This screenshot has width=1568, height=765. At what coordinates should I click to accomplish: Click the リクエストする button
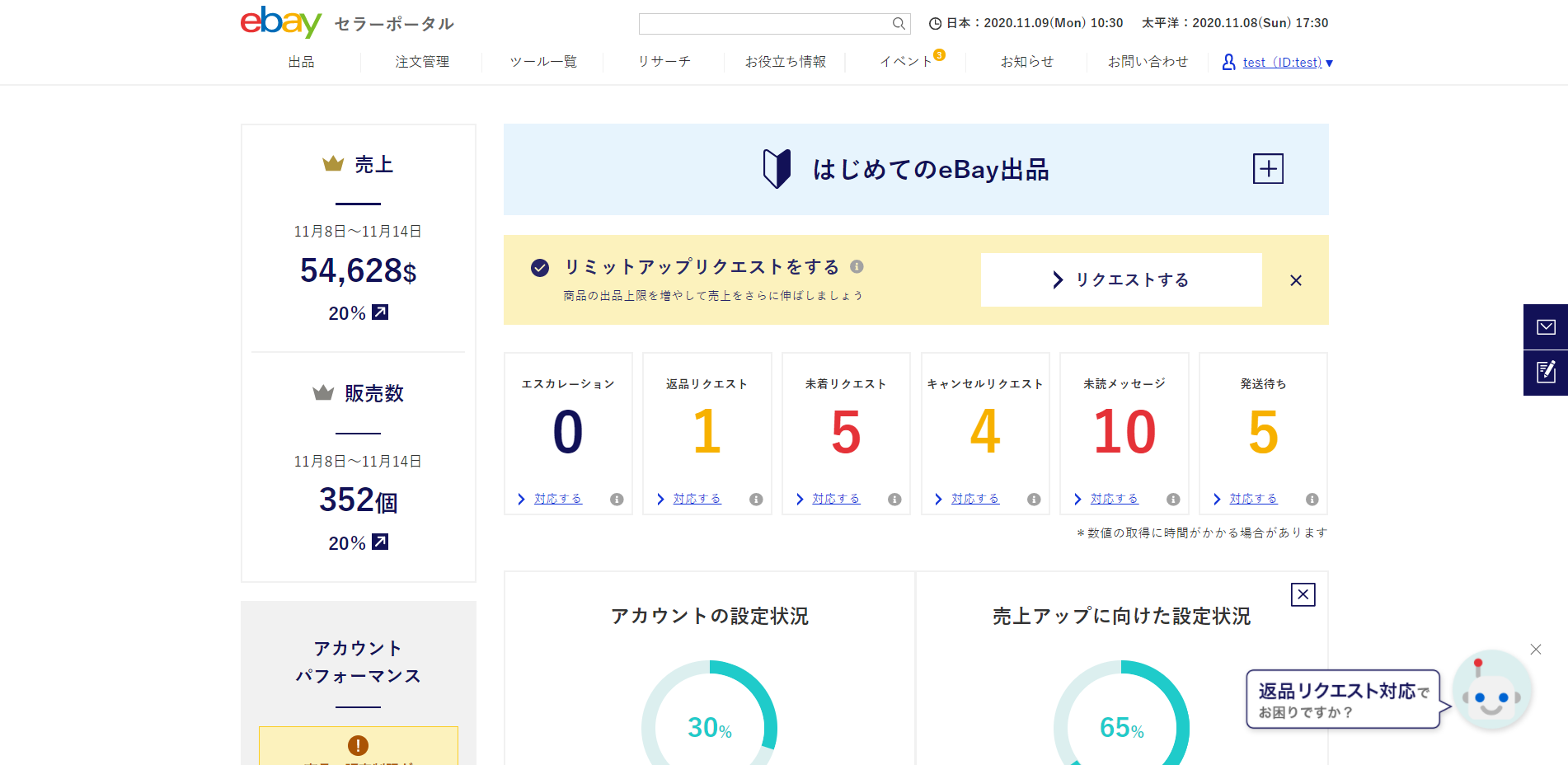(1121, 280)
